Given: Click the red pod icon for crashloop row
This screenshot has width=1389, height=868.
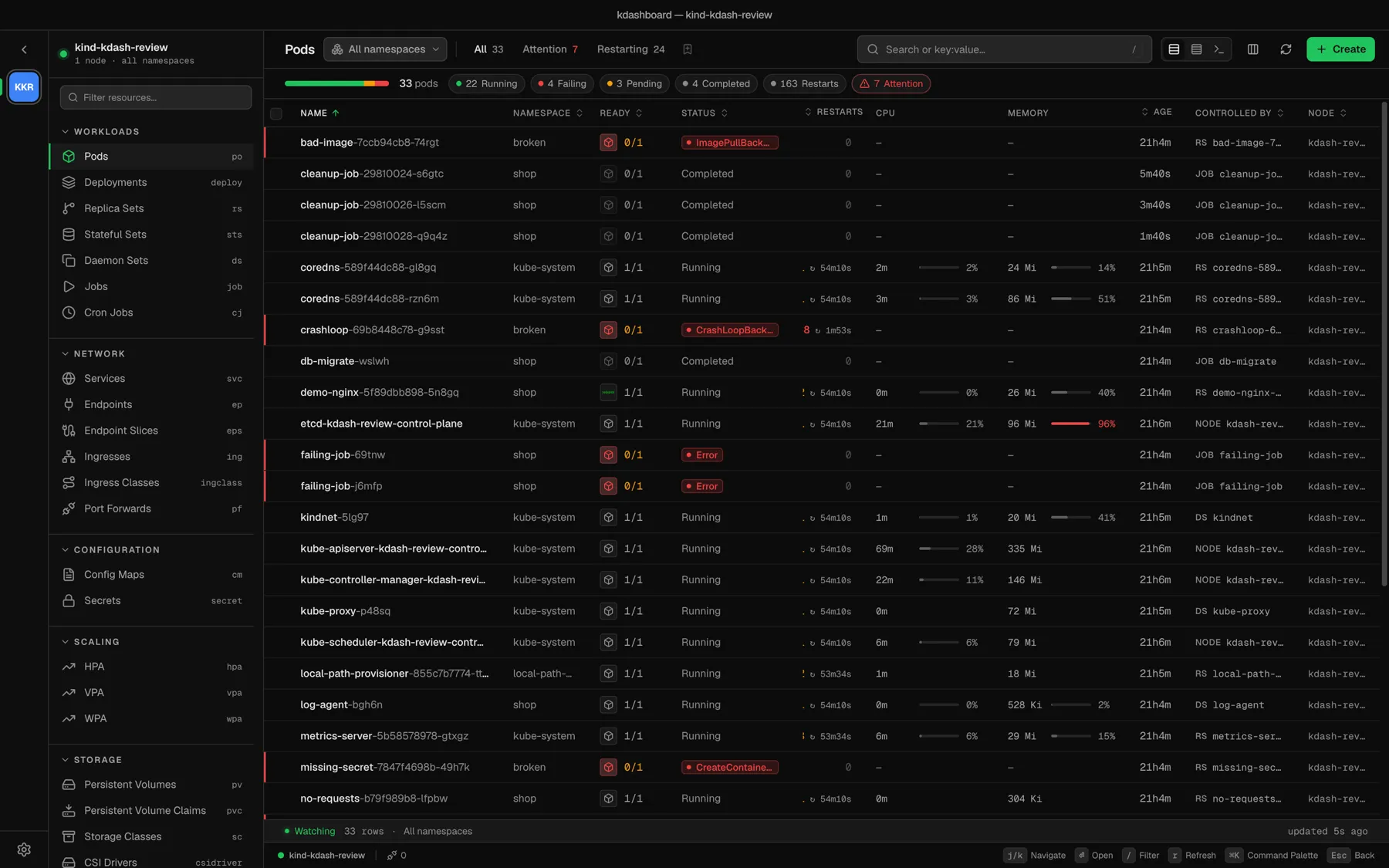Looking at the screenshot, I should (608, 330).
